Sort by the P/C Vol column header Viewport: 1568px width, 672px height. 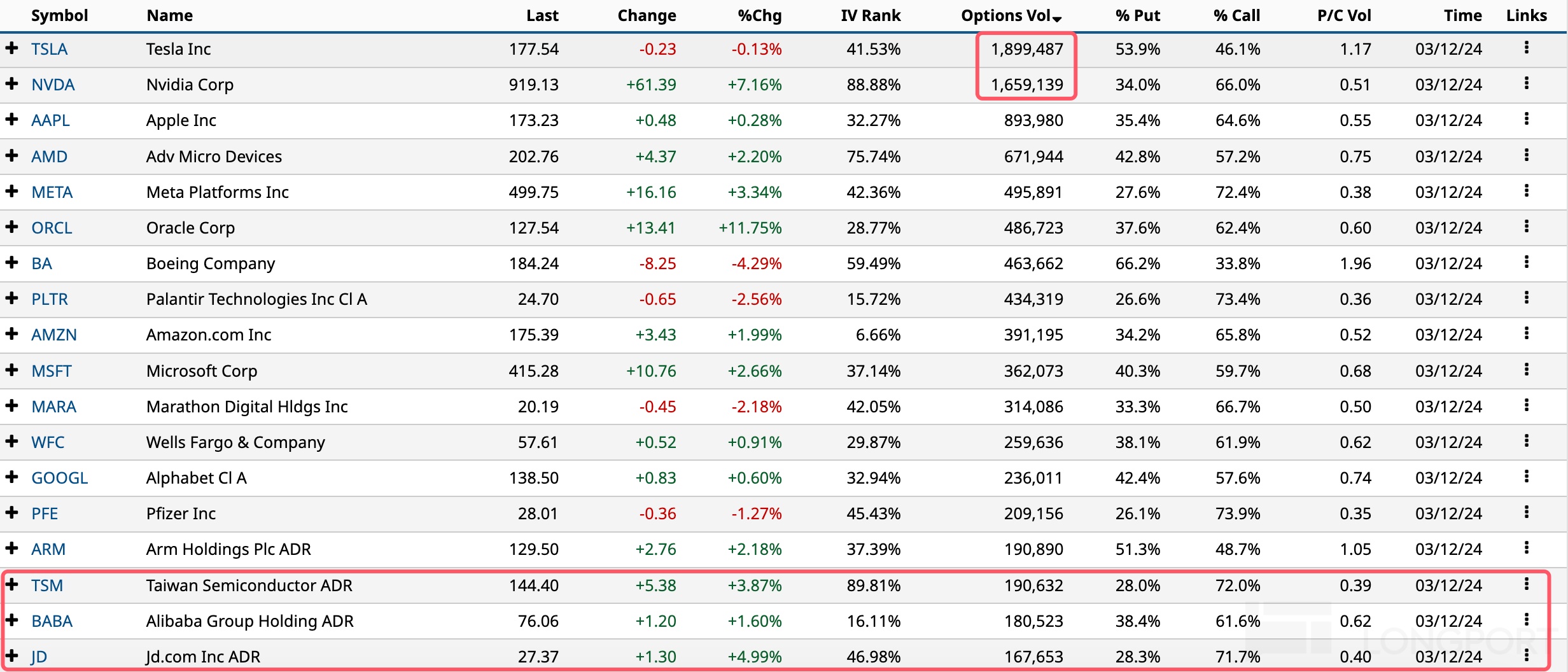pos(1343,15)
